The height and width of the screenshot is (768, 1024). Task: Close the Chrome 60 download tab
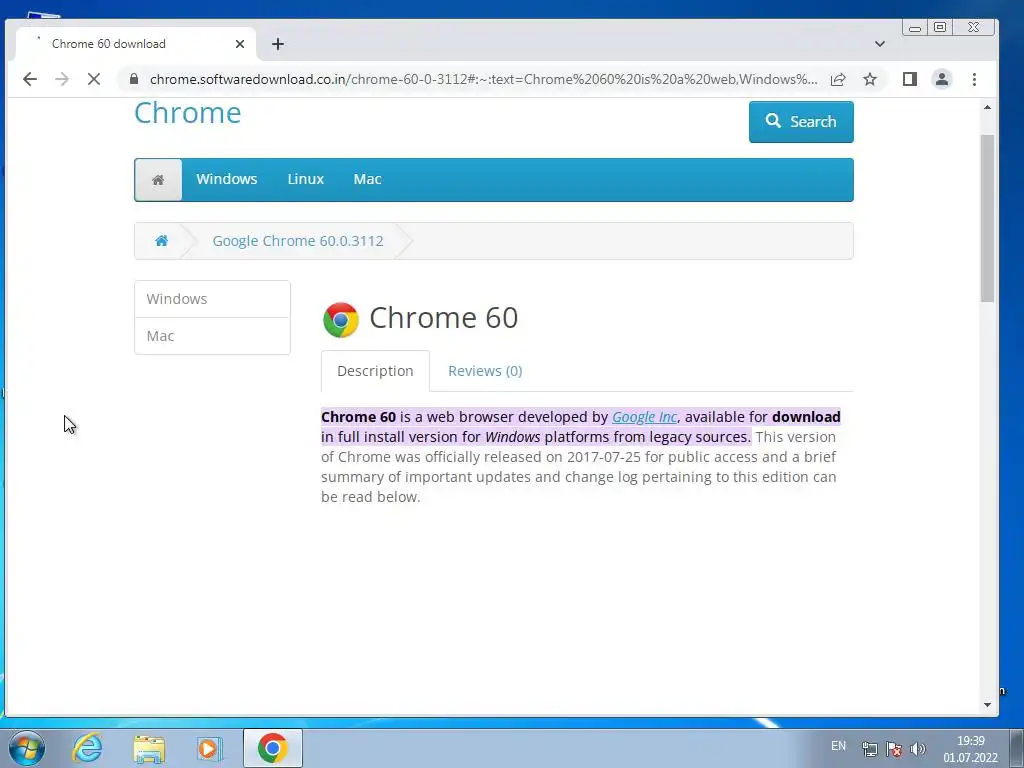240,44
